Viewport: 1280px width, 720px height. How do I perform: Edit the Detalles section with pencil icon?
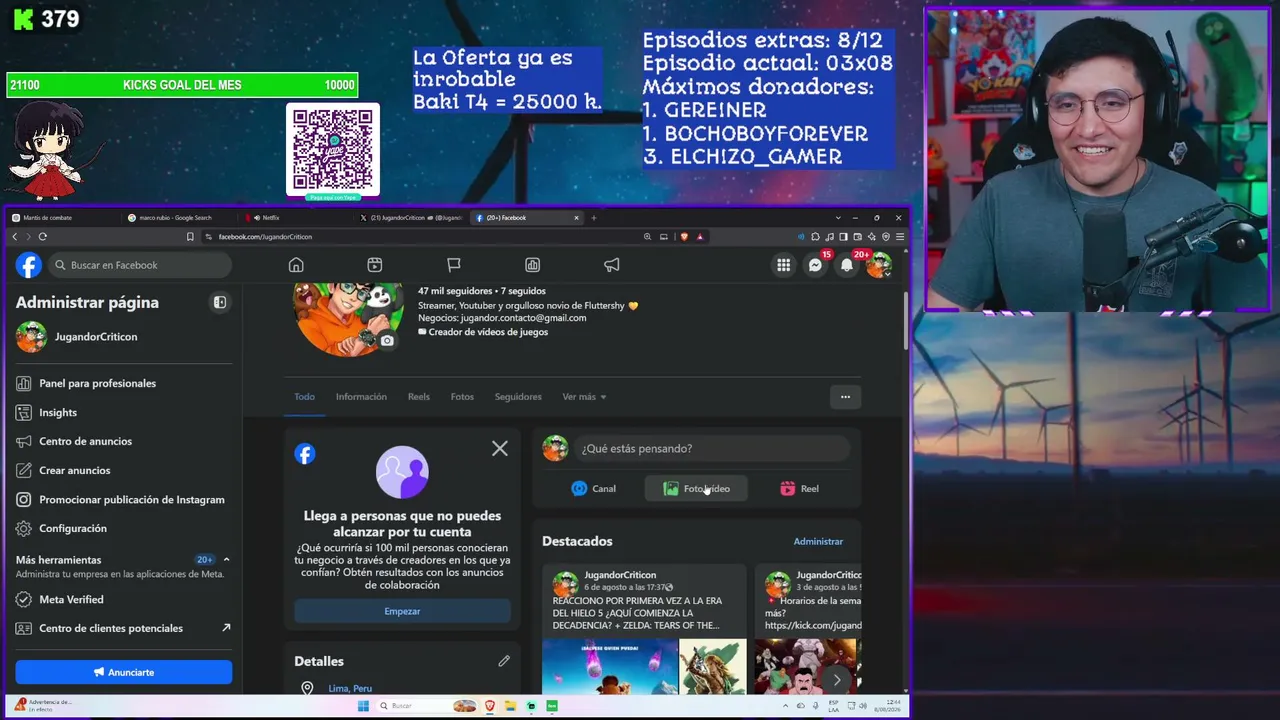[x=504, y=661]
